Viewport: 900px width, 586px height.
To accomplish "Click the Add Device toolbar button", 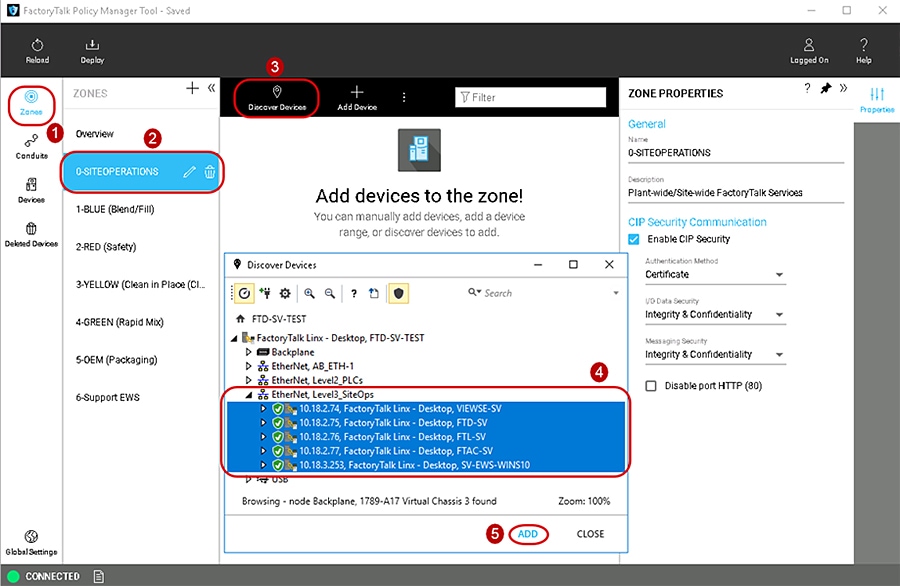I will [357, 98].
